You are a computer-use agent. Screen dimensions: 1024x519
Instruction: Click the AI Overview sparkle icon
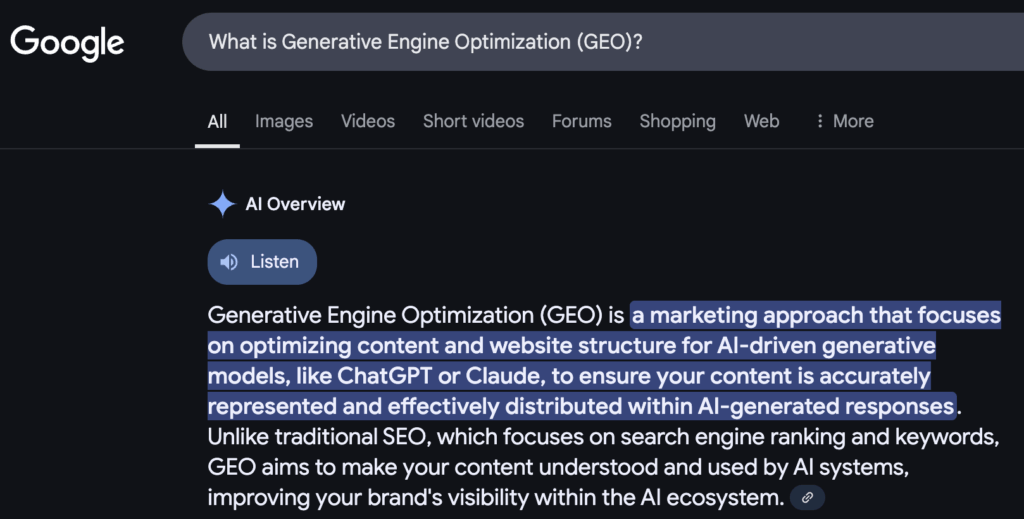222,204
